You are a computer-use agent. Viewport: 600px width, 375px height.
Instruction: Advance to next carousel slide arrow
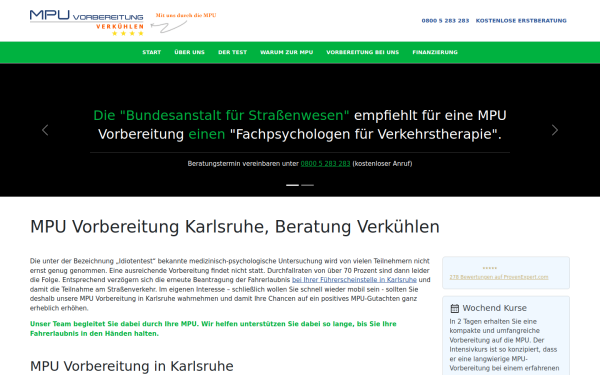[555, 130]
